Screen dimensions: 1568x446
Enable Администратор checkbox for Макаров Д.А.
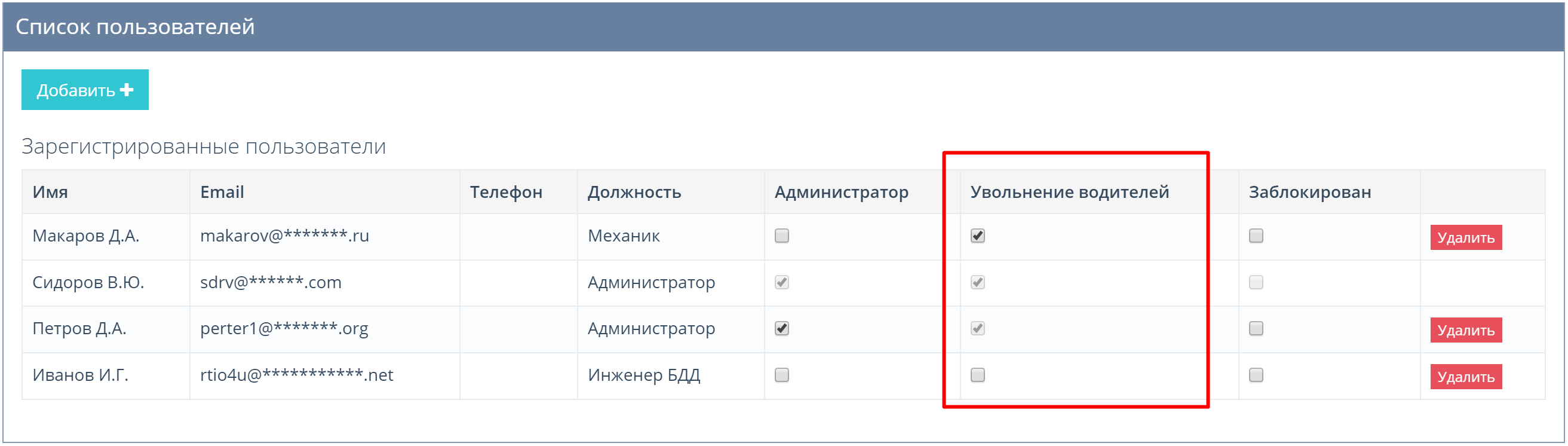click(x=781, y=236)
